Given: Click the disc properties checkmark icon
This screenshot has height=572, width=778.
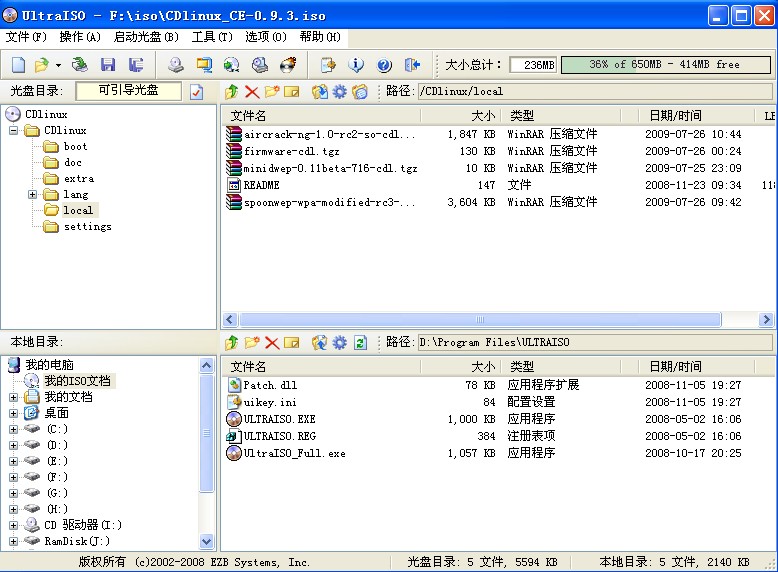Looking at the screenshot, I should tap(196, 91).
